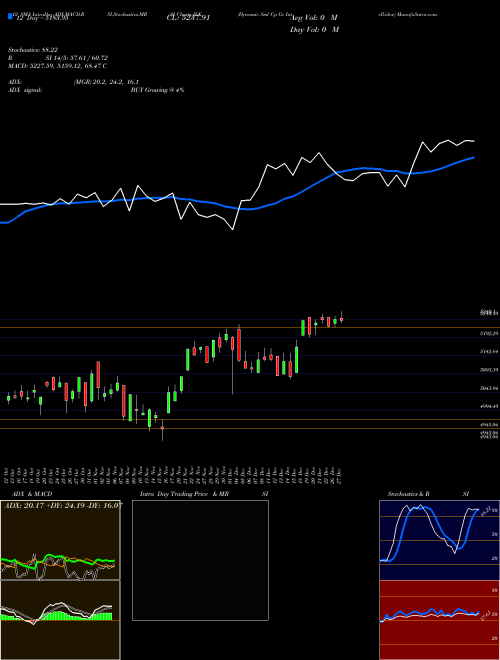Click the 'Intra Day Trading Price & MRSI' title

[x=204, y=494]
